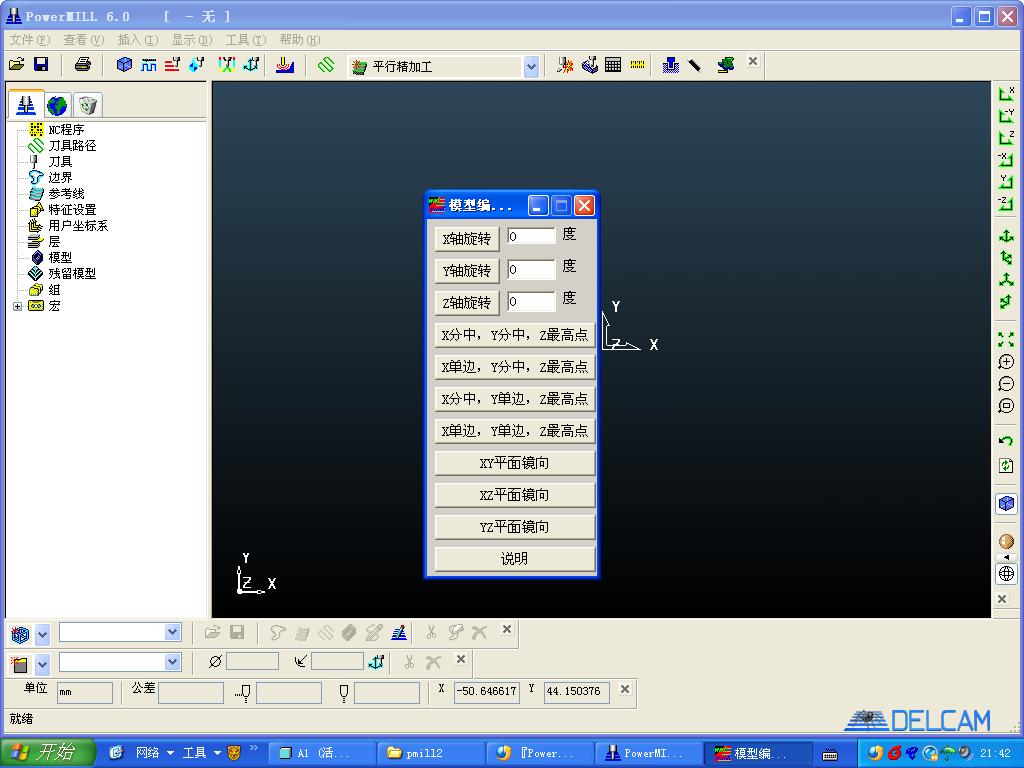Viewport: 1024px width, 768px height.
Task: Click resize to fit view icon
Action: (1006, 340)
